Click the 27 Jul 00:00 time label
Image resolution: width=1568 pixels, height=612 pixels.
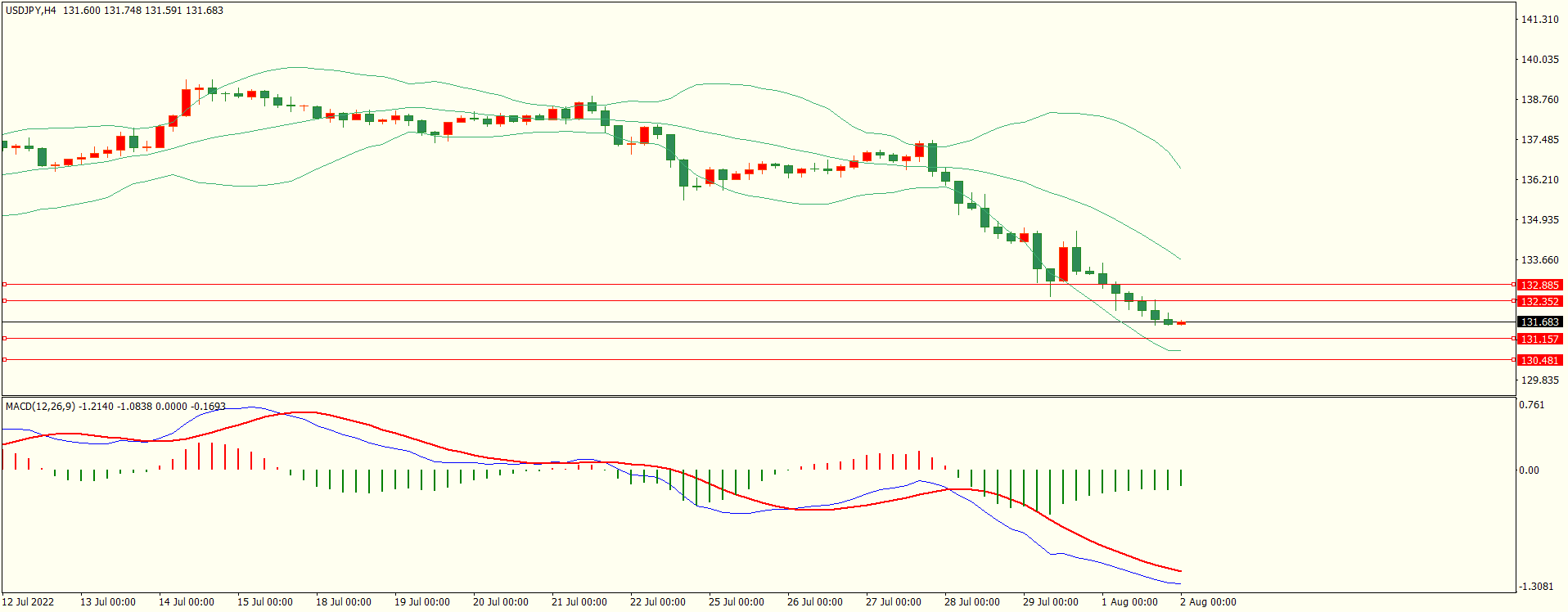pyautogui.click(x=894, y=602)
